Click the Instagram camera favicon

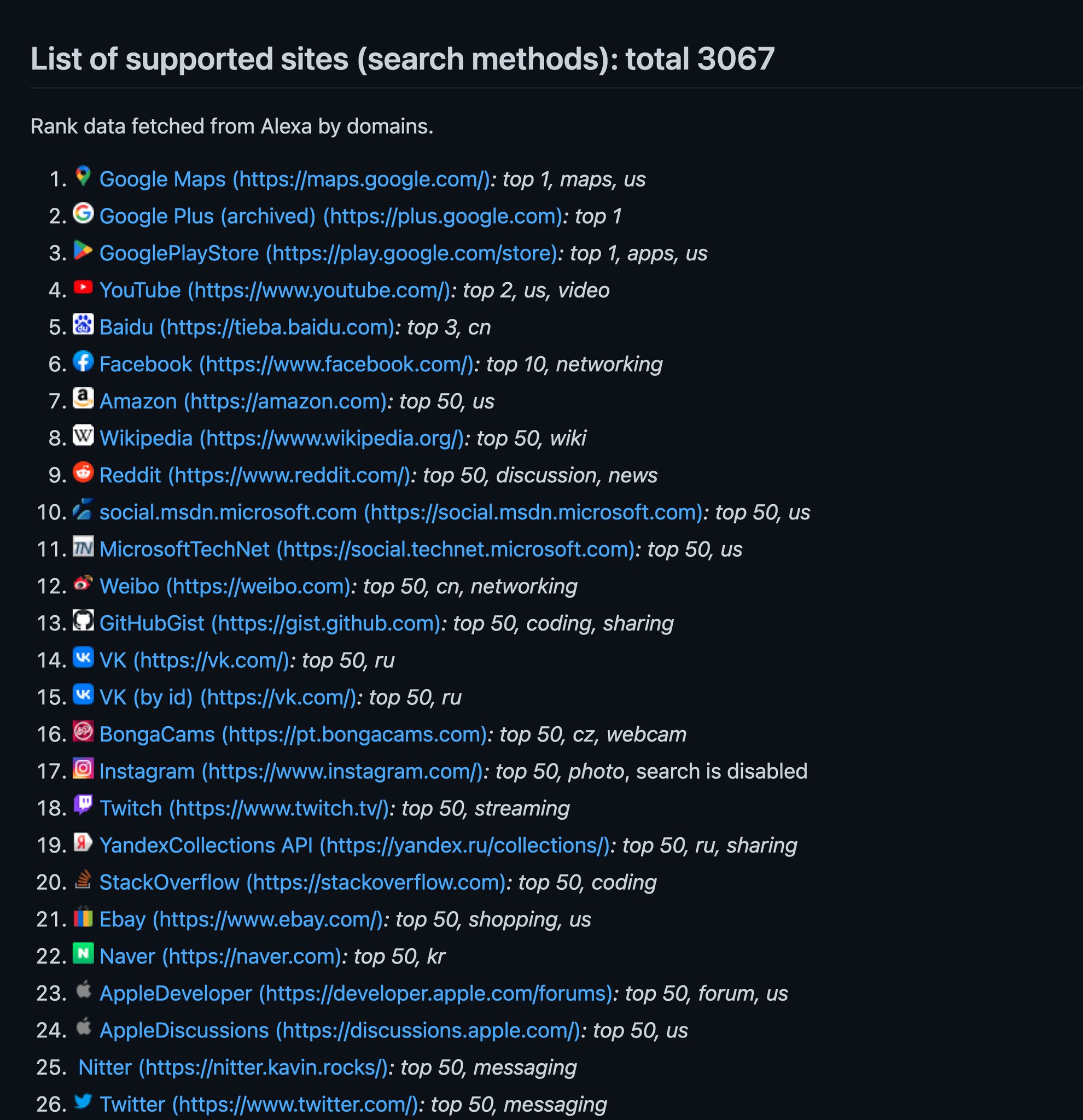83,768
